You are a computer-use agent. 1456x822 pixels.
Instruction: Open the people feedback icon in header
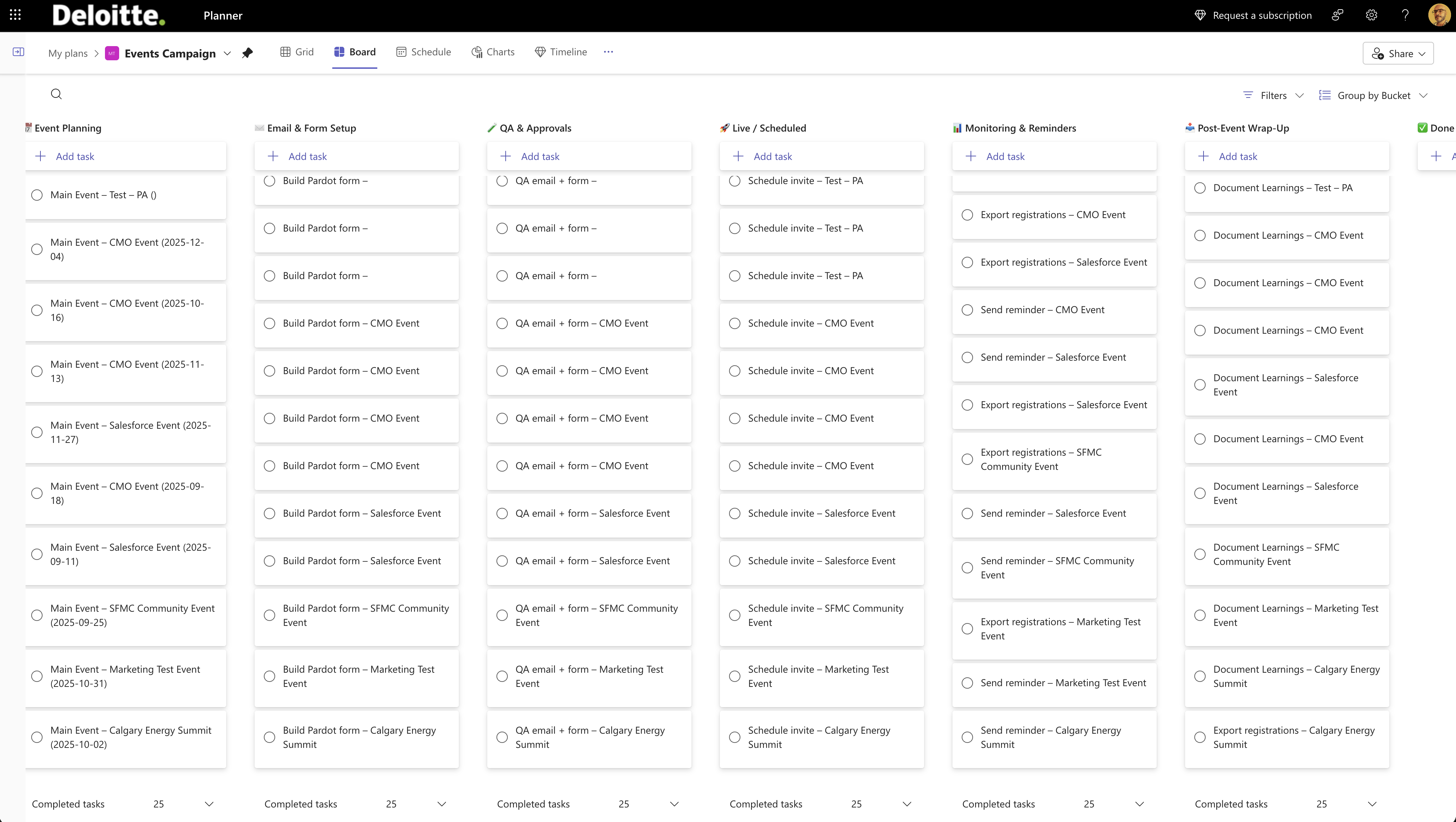click(x=1337, y=15)
